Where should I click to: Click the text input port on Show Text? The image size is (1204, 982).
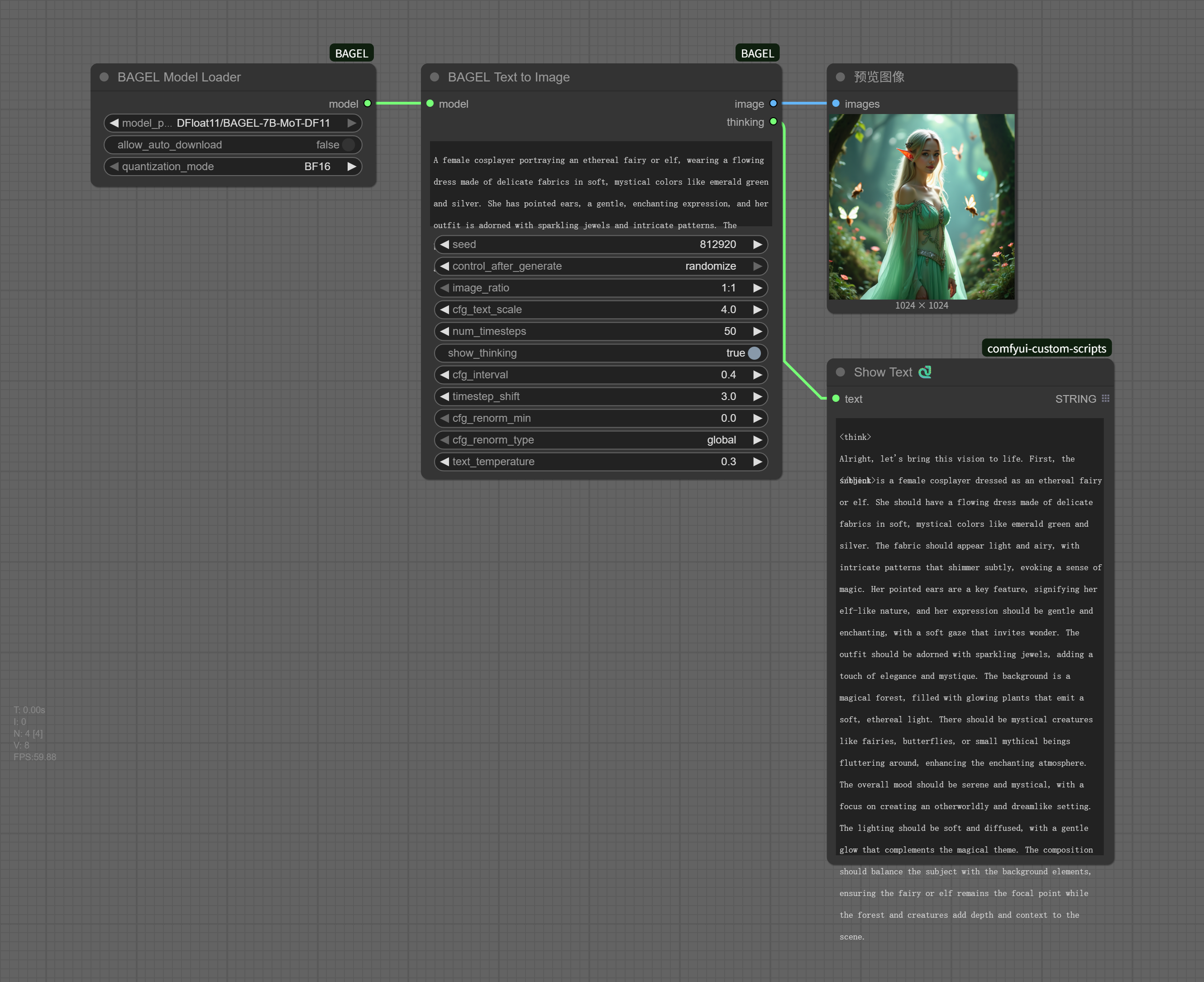click(836, 399)
